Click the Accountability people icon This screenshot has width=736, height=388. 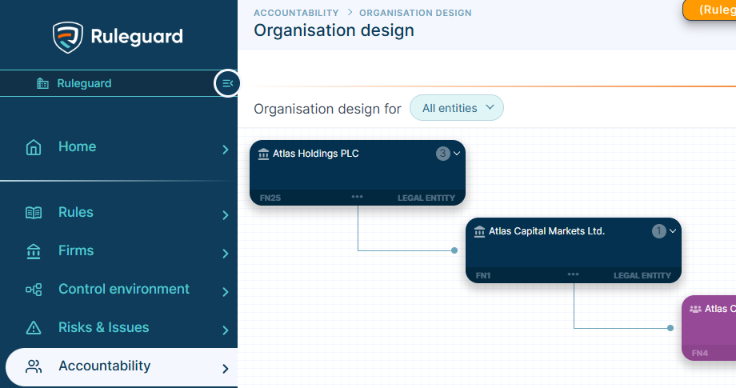[x=33, y=366]
